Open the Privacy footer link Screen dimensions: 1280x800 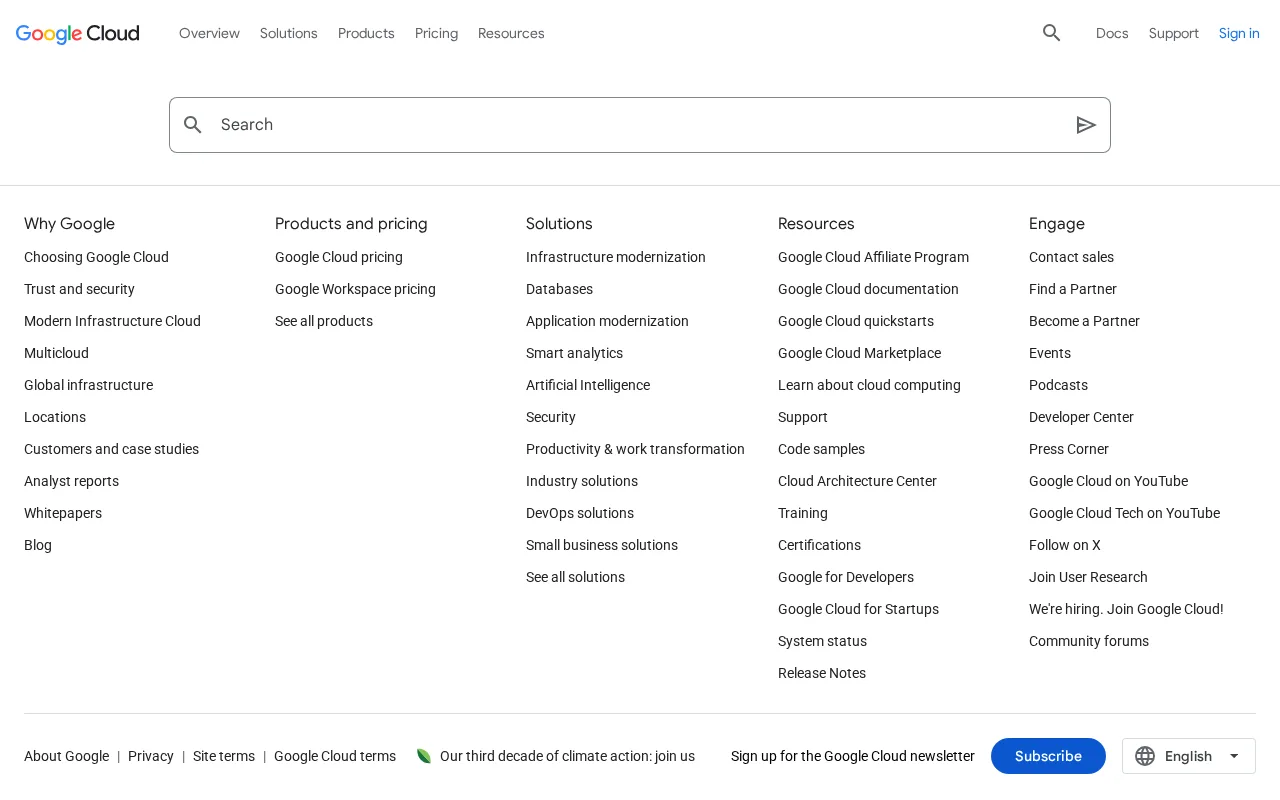click(151, 756)
